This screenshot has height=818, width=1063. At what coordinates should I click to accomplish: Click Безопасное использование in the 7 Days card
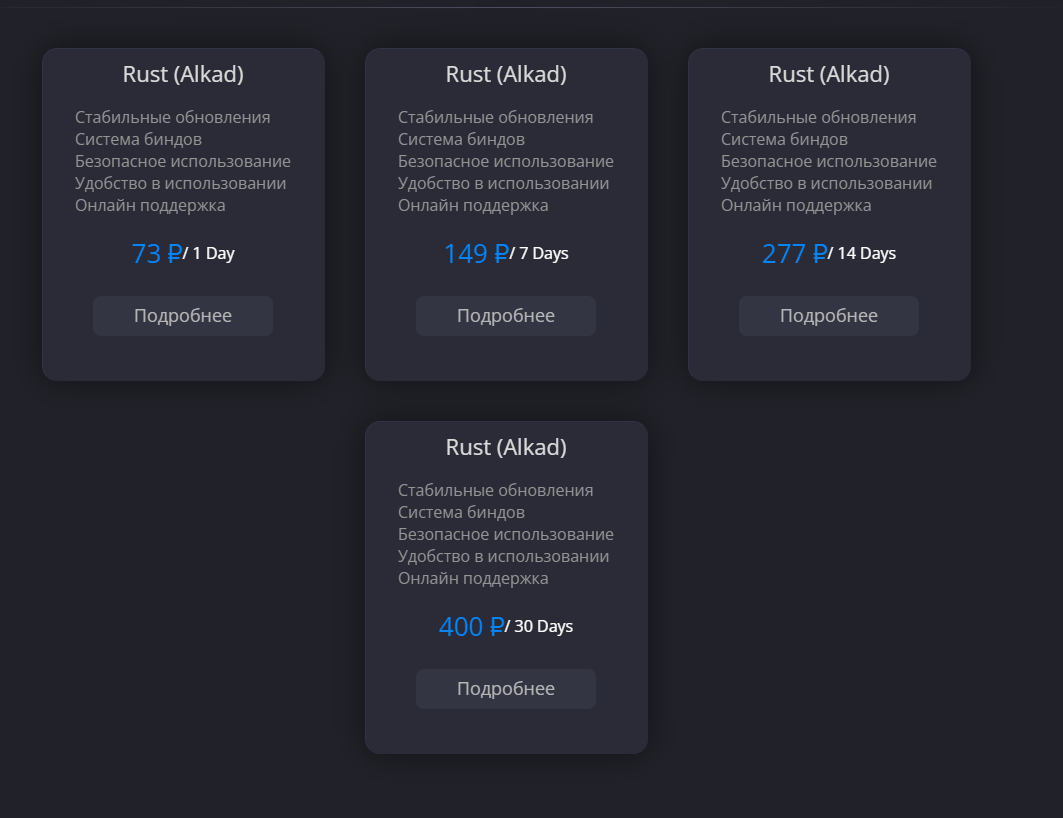(x=506, y=161)
